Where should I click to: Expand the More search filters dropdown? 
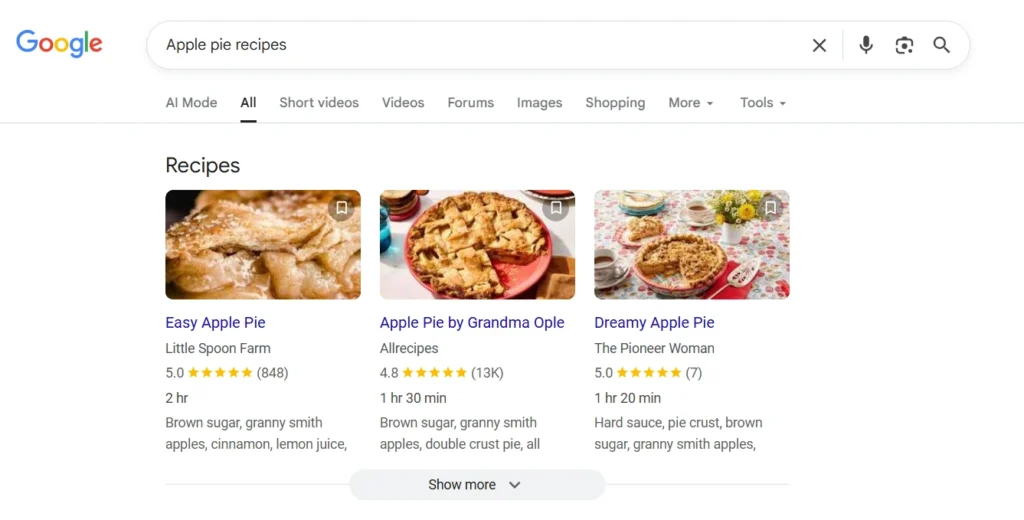click(x=691, y=102)
